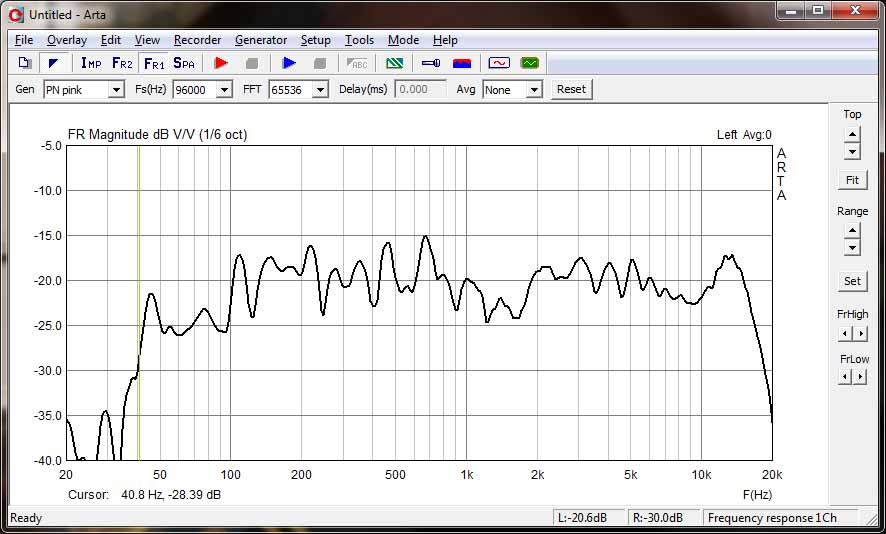This screenshot has height=534, width=886.
Task: Open the Edit menu
Action: 111,40
